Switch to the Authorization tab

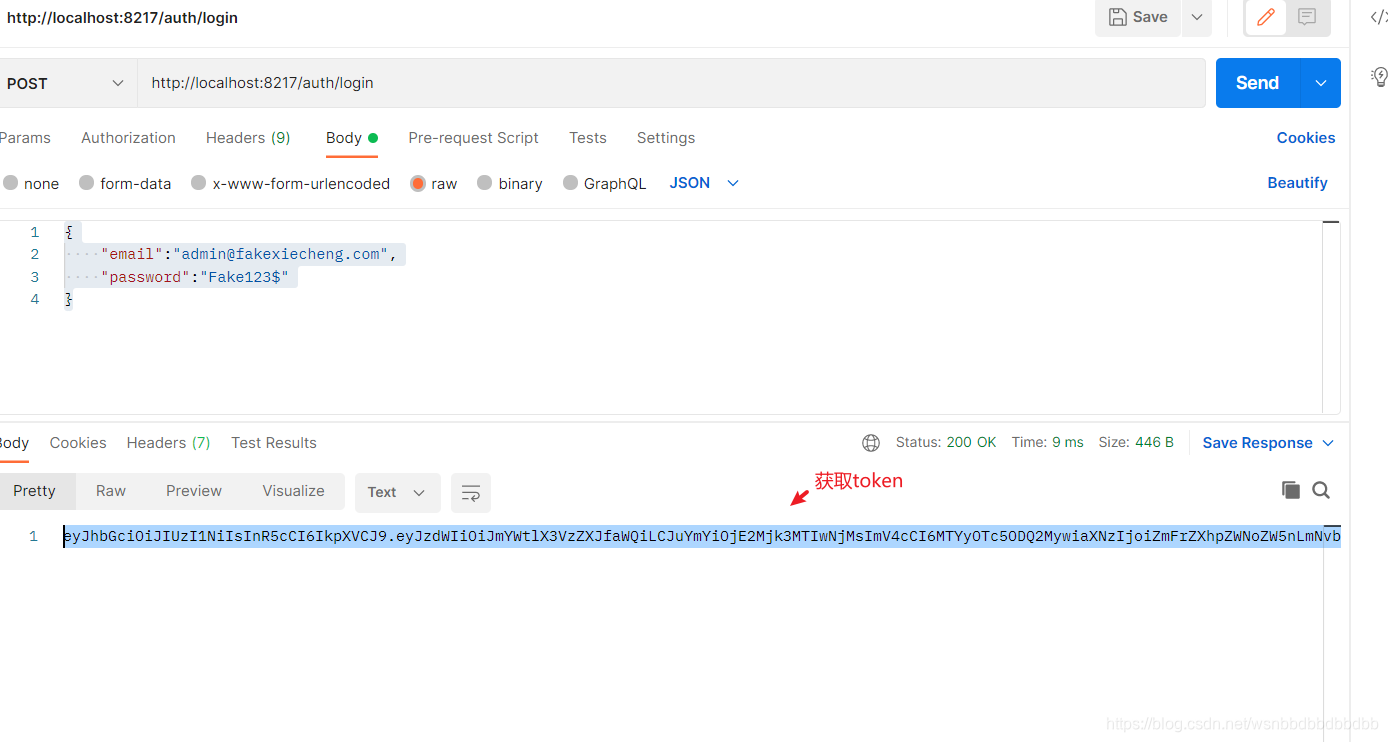(x=128, y=138)
